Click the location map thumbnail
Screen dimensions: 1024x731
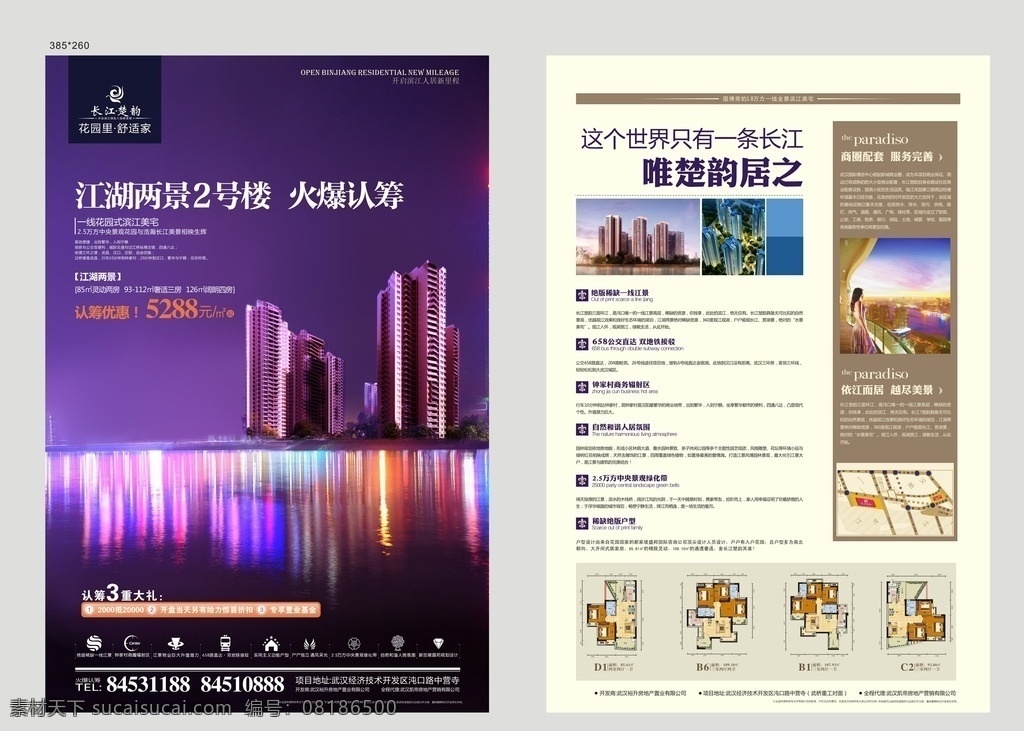click(895, 500)
